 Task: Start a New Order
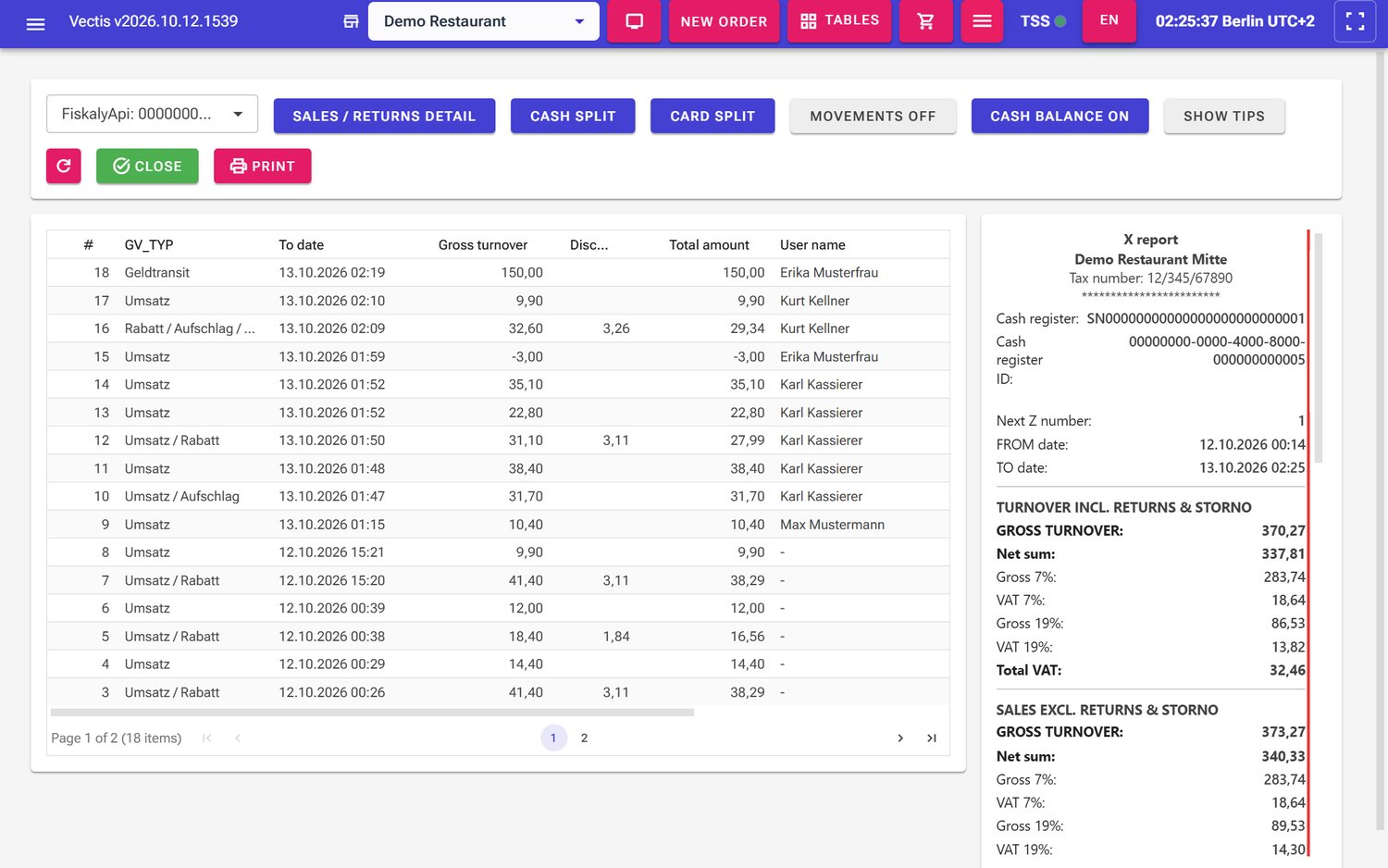724,21
